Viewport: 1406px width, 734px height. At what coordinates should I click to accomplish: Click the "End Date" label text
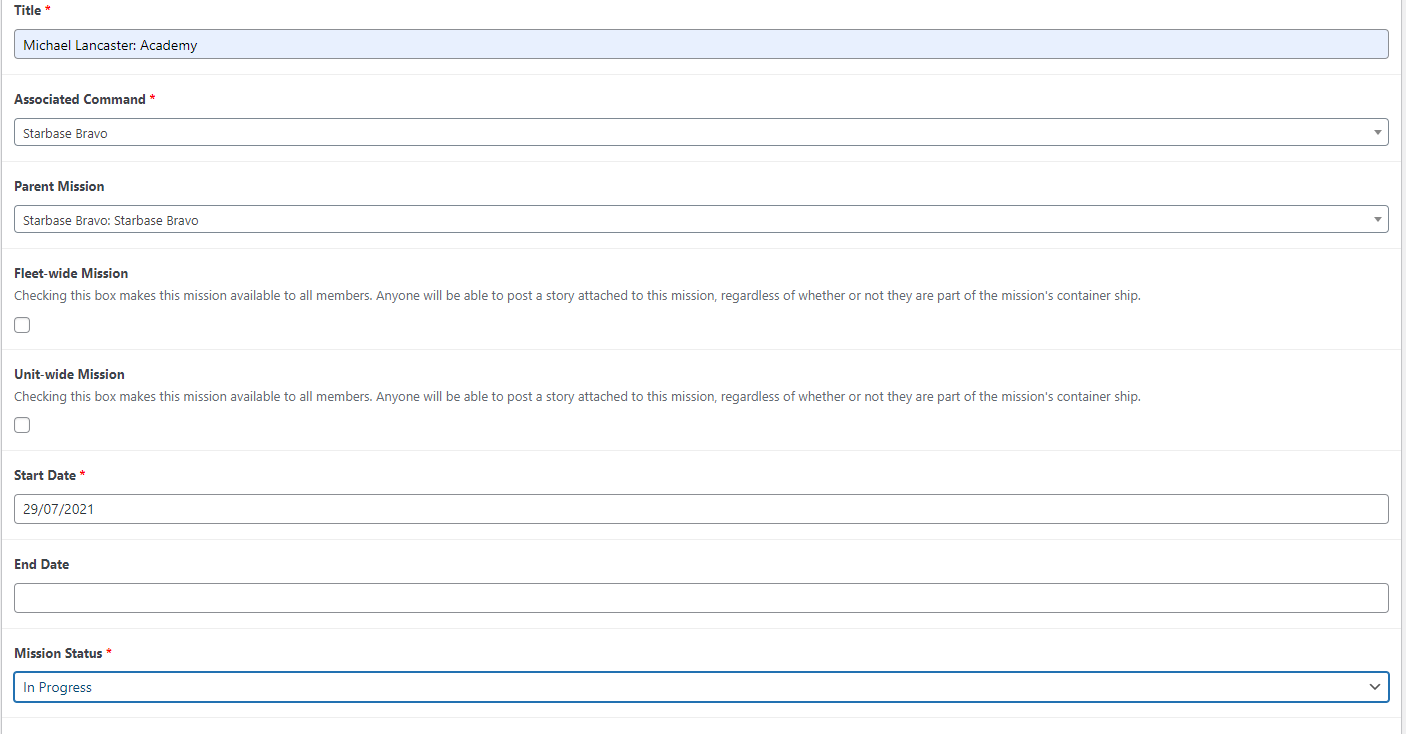[x=41, y=564]
